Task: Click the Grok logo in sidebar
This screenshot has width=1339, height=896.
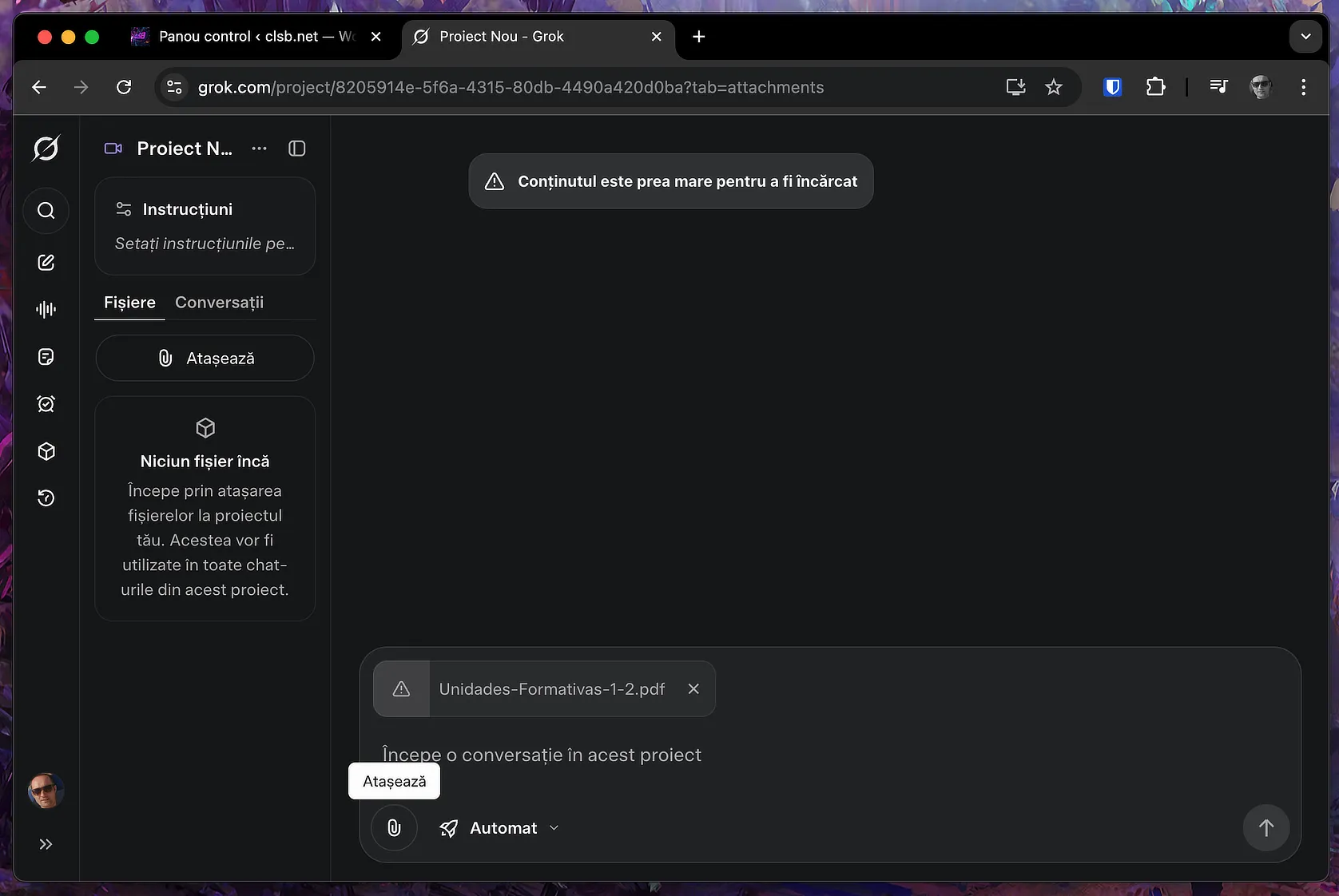Action: coord(46,149)
